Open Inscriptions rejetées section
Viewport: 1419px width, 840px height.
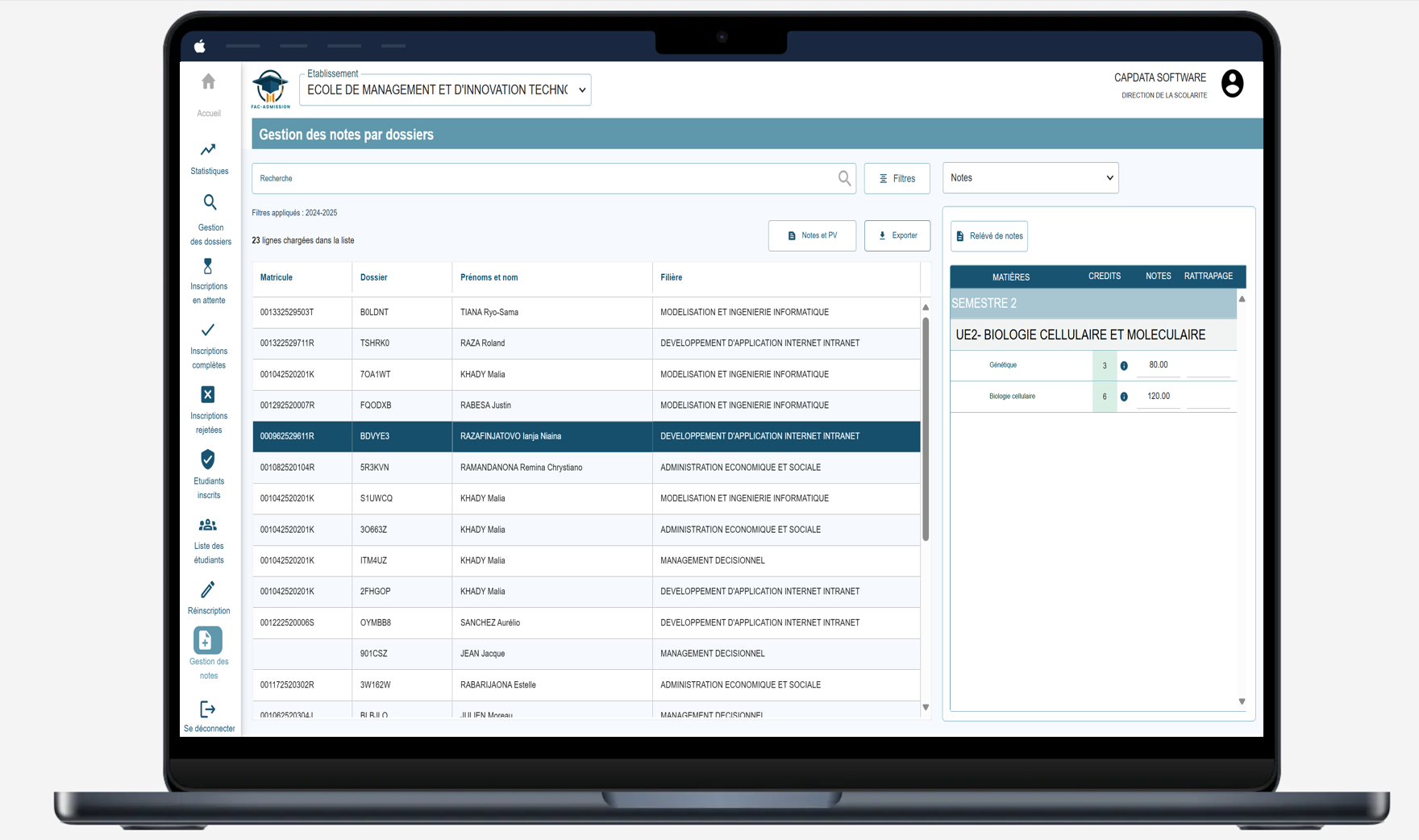point(208,395)
